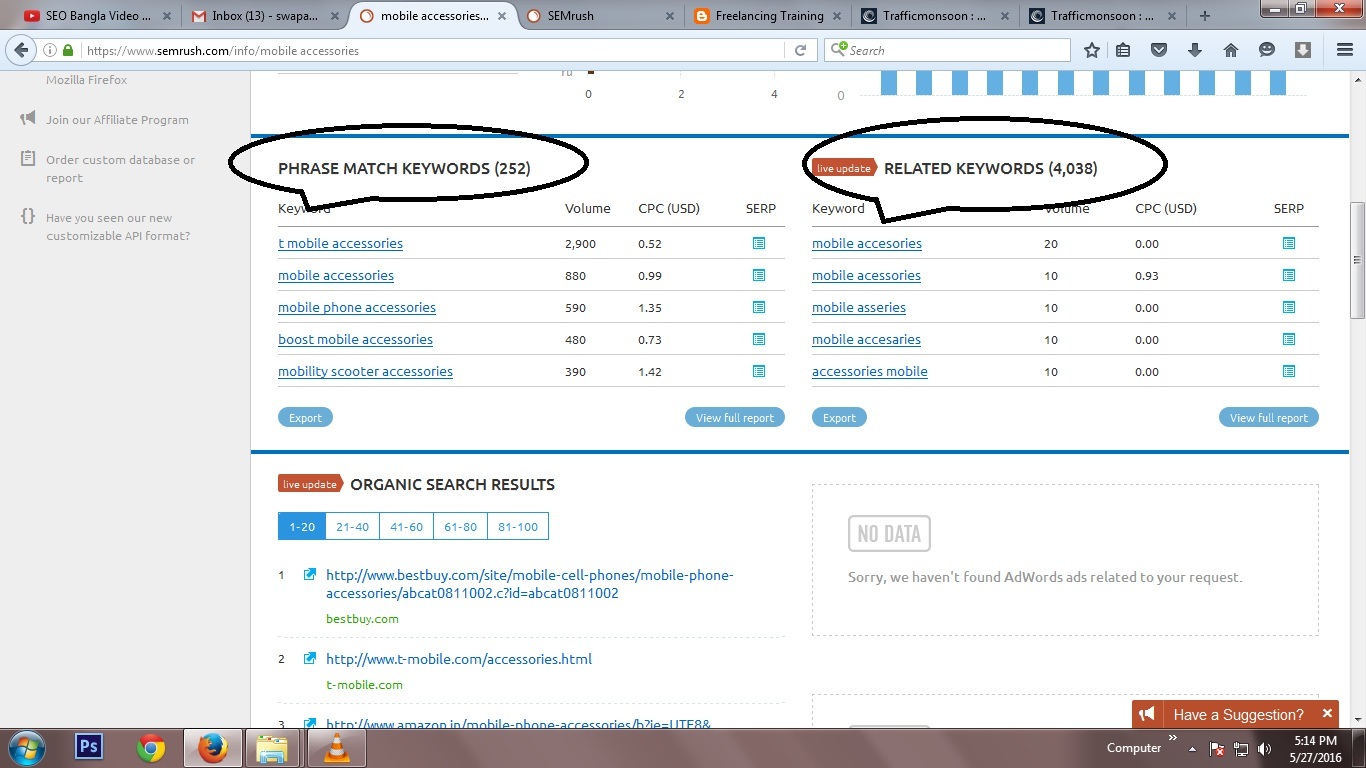Open keyword link mobile phone accessories
This screenshot has height=768, width=1366.
pos(357,307)
